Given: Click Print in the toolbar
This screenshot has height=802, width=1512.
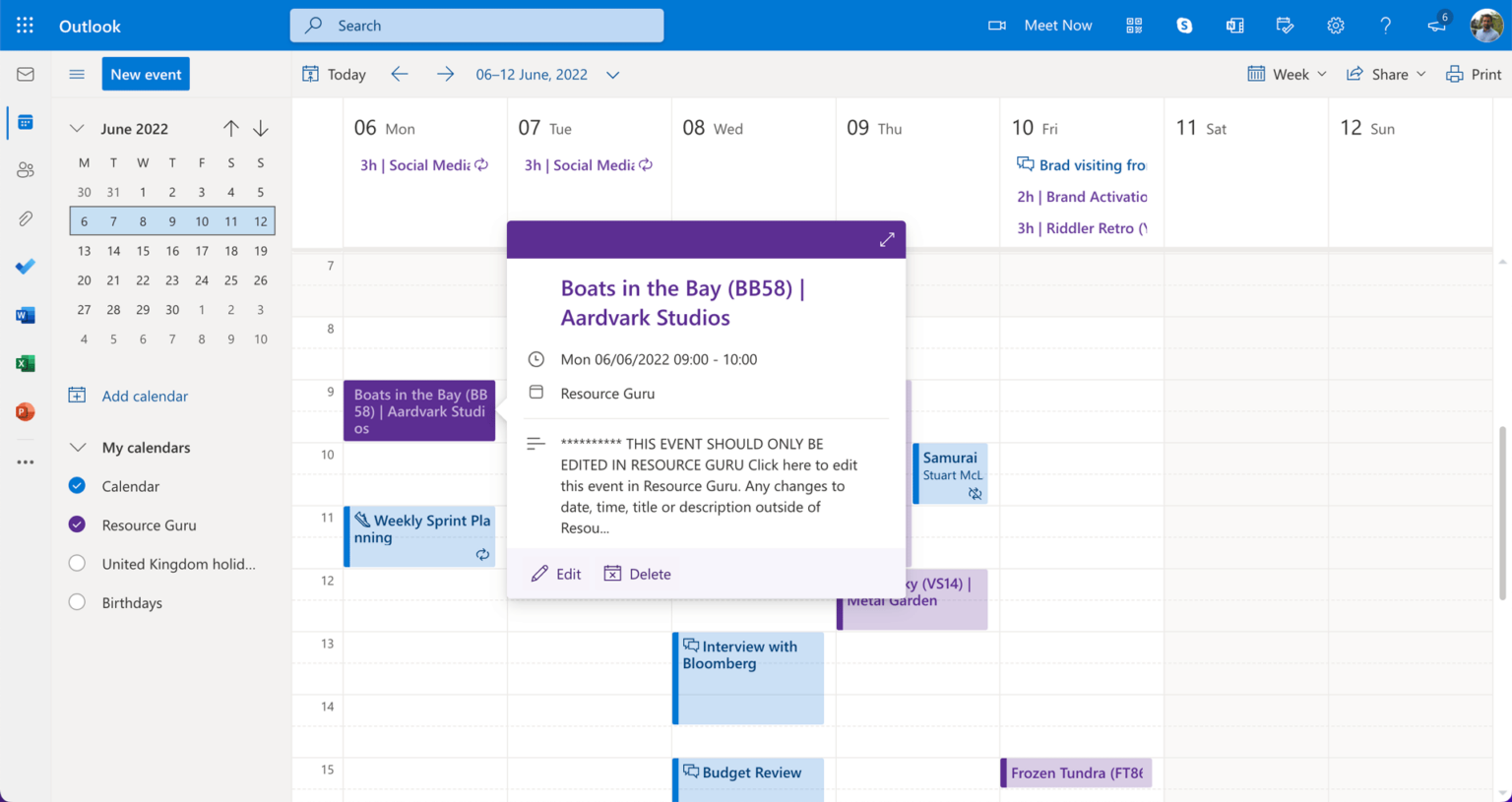Looking at the screenshot, I should click(1474, 75).
